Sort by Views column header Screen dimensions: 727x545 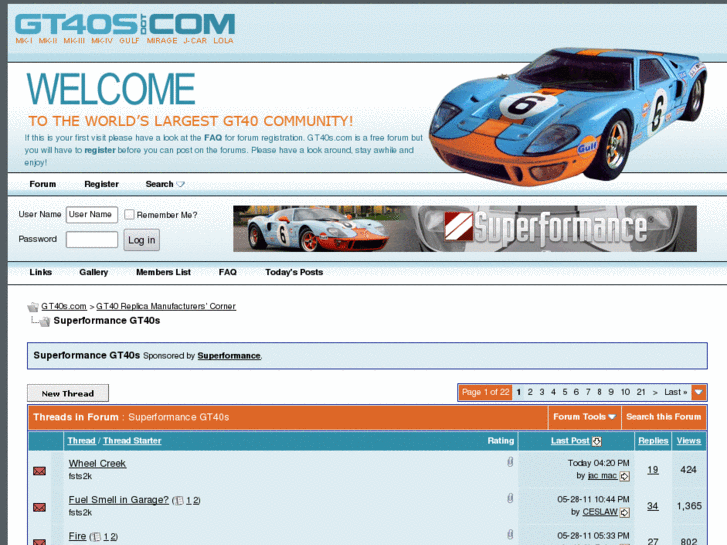click(x=689, y=441)
